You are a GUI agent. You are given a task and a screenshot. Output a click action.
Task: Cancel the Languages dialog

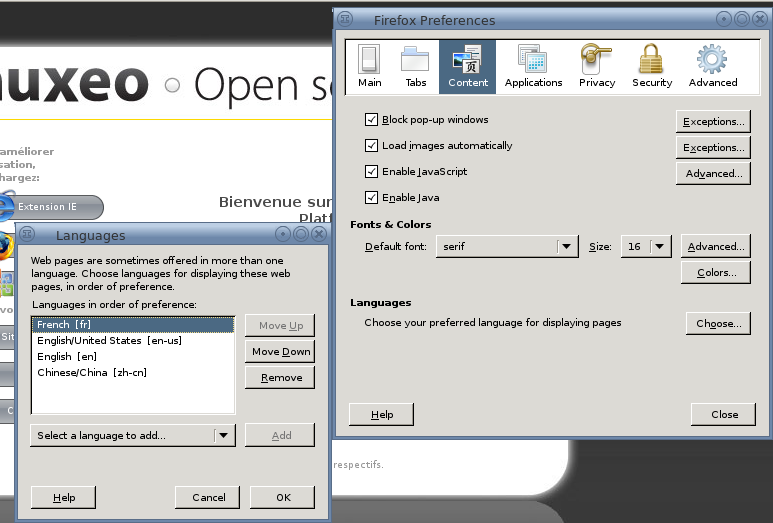pos(208,497)
